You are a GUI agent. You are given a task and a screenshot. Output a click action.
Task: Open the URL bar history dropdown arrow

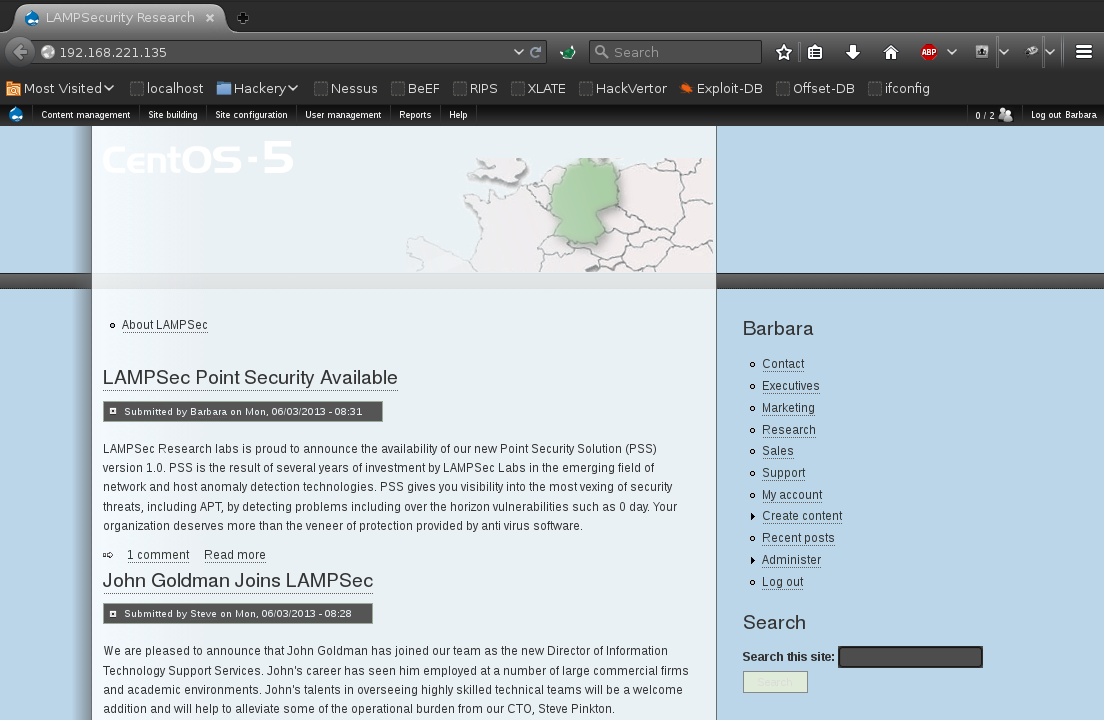point(518,52)
